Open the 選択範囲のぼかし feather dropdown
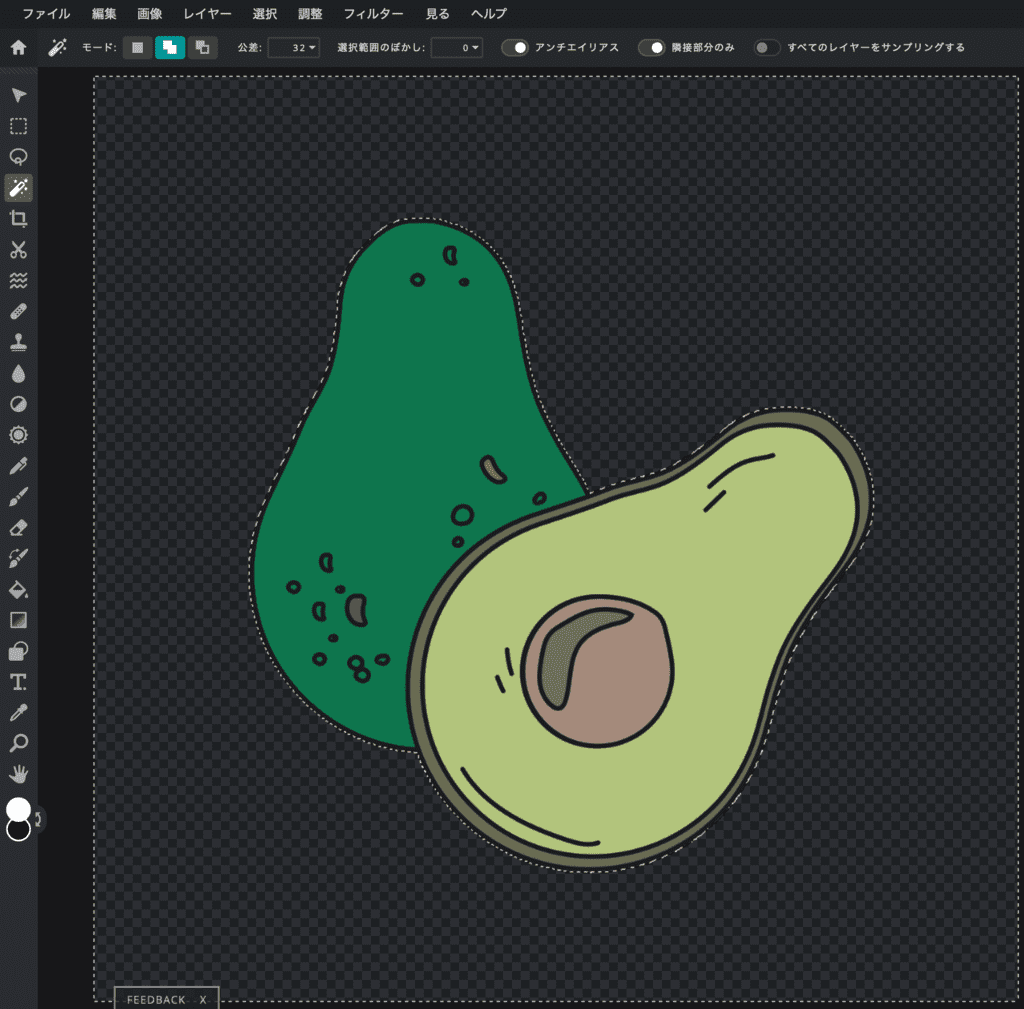This screenshot has width=1024, height=1009. click(457, 47)
